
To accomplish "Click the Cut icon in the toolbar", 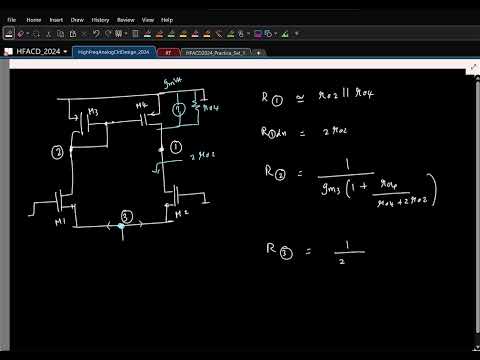I will 49,34.
